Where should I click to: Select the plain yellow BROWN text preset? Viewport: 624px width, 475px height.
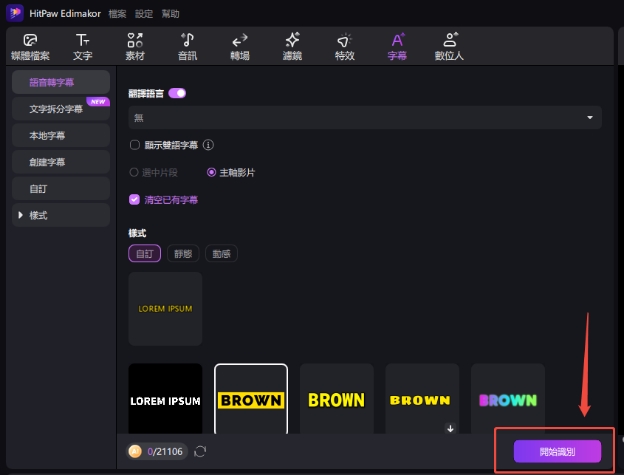(337, 399)
